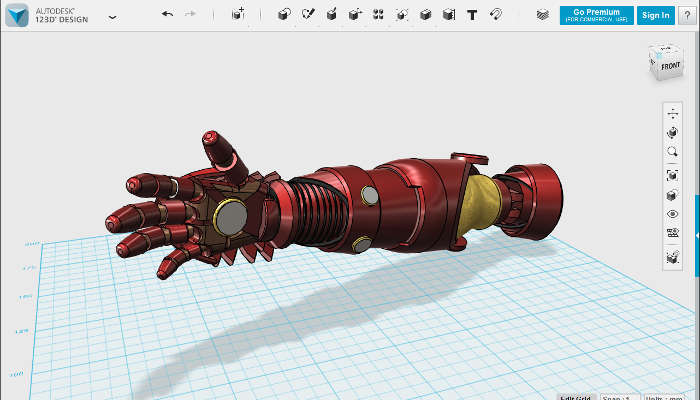Open Help with the question mark button

687,15
